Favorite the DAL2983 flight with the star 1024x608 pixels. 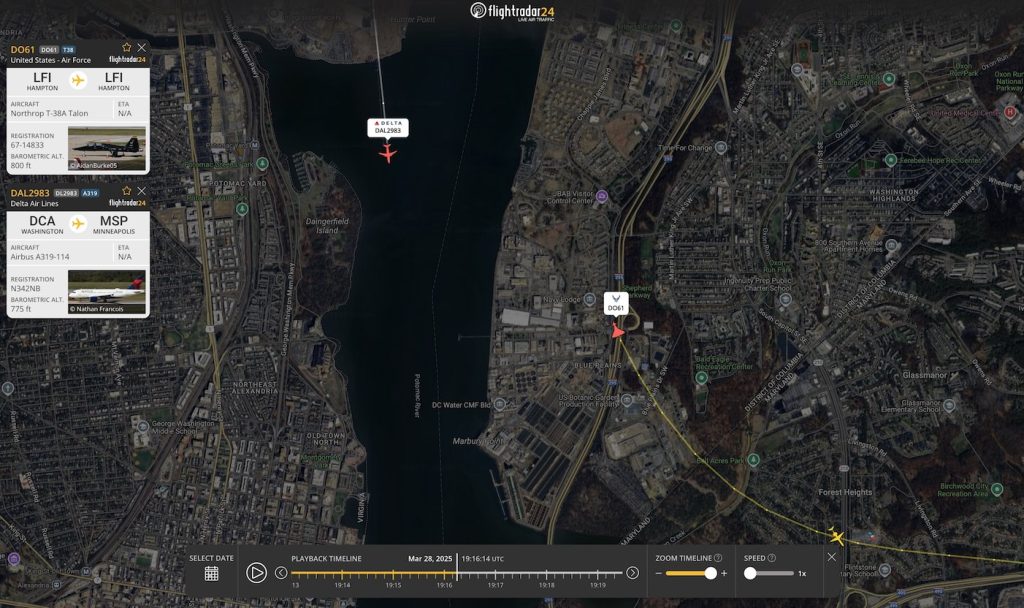click(127, 191)
